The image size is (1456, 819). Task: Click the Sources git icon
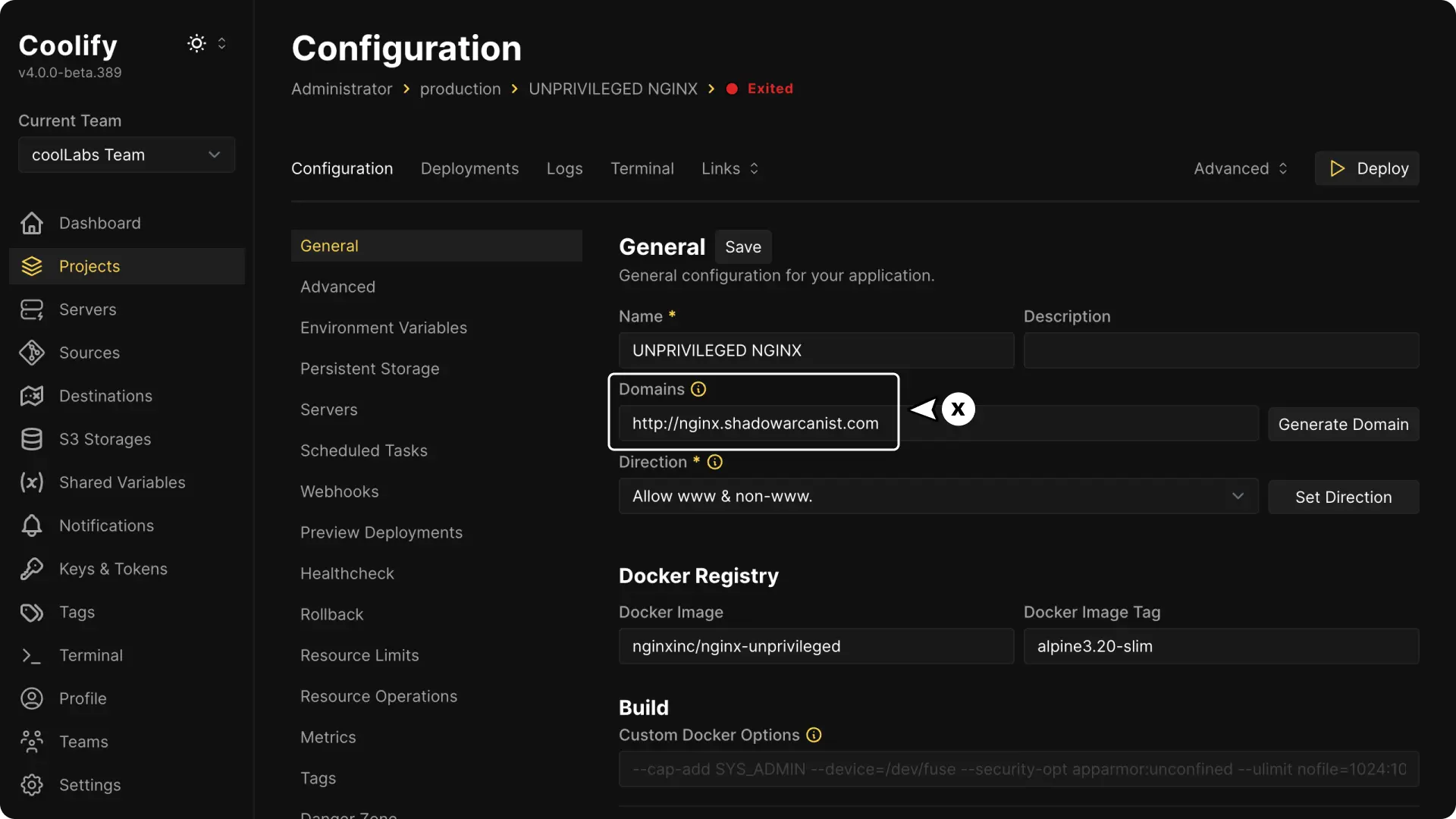point(32,353)
